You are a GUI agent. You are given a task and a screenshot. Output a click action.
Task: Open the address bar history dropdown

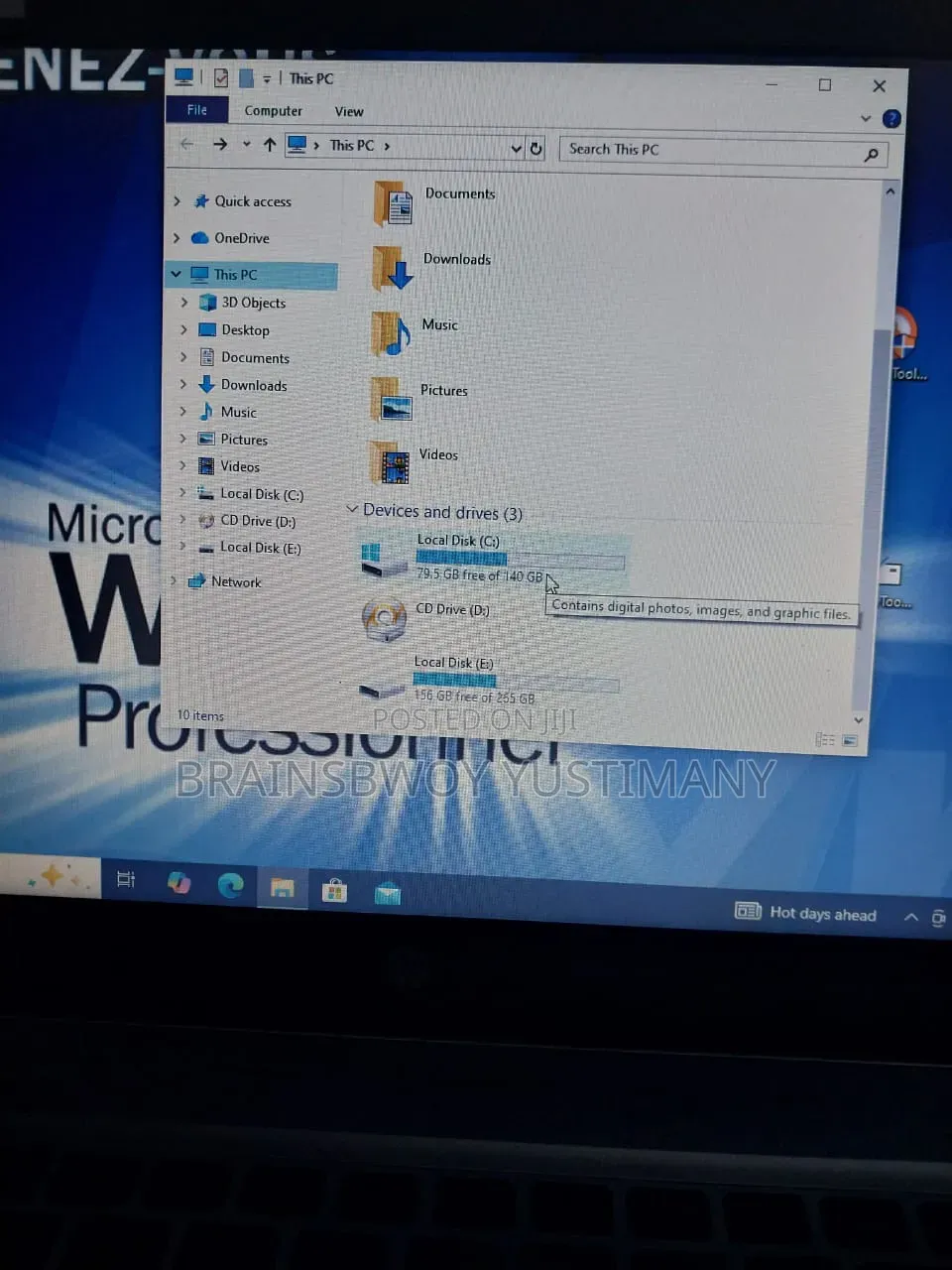(516, 148)
